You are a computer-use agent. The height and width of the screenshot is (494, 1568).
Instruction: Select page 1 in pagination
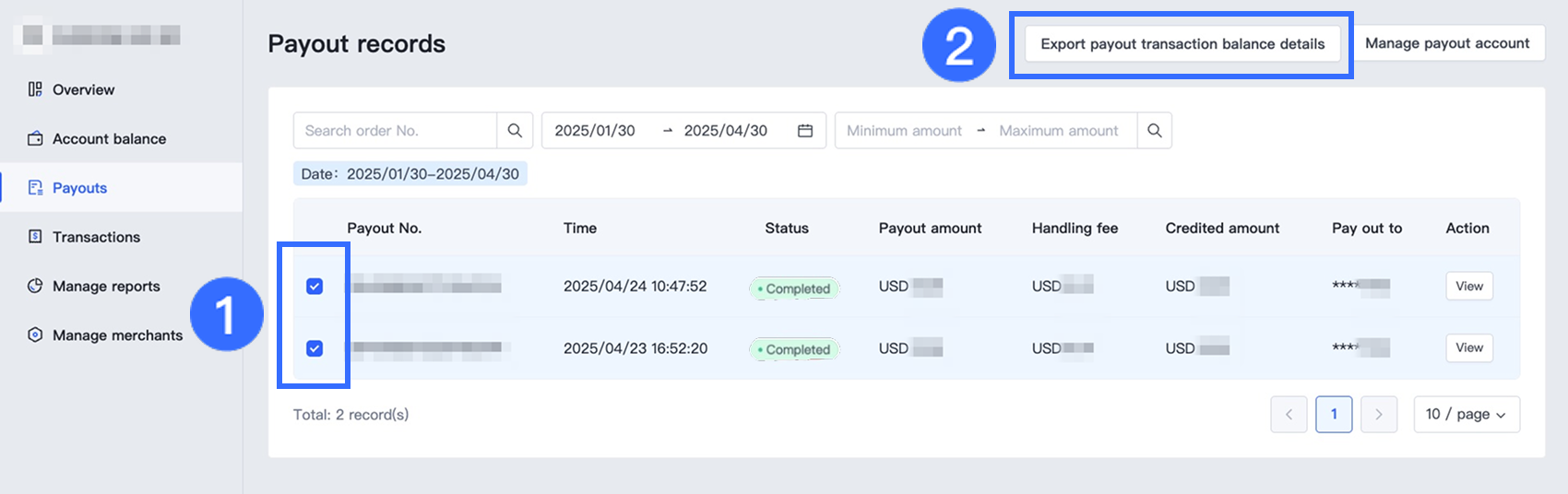click(1334, 415)
